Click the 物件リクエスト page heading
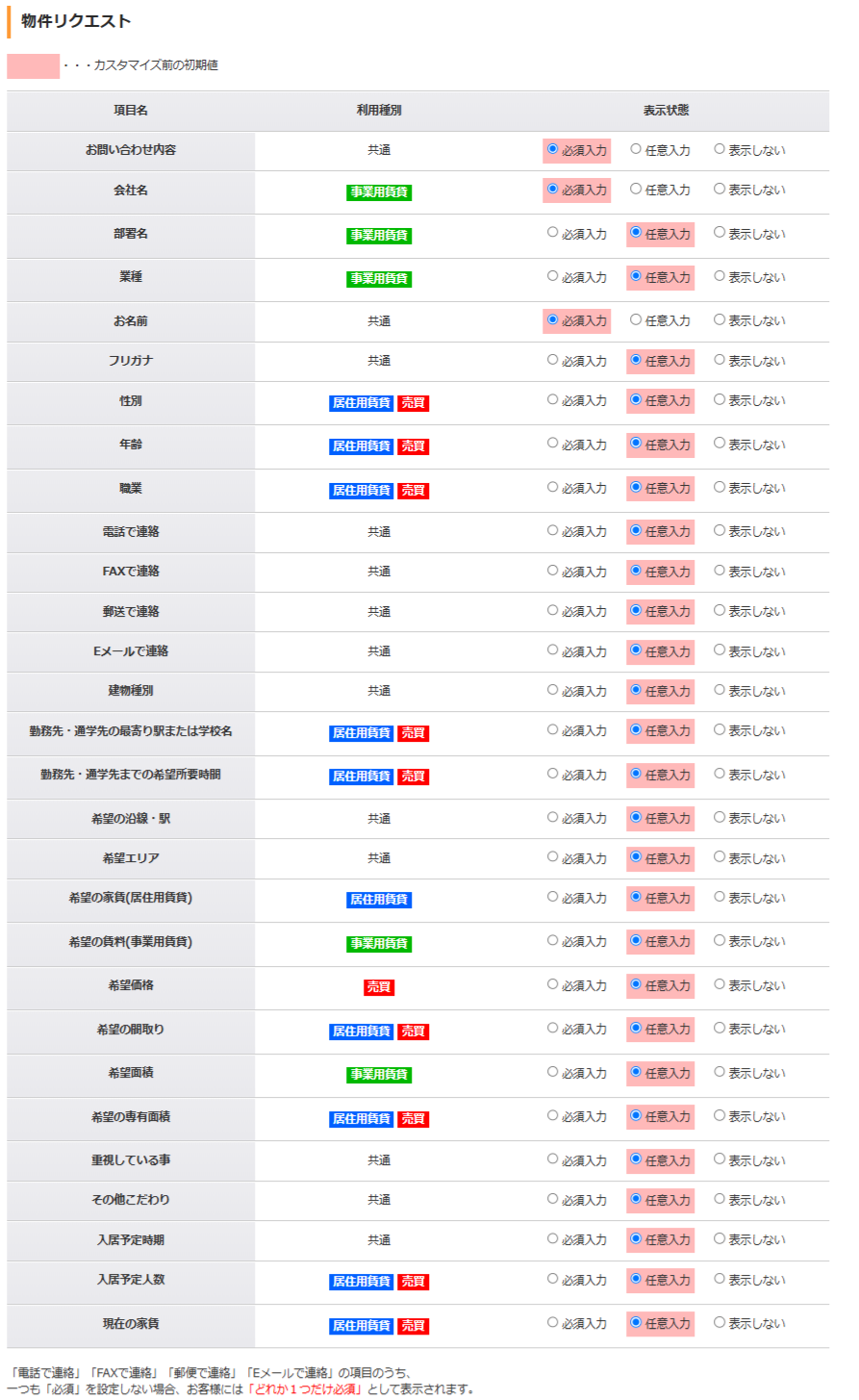Viewport: 859px width, 1400px height. pos(76,21)
